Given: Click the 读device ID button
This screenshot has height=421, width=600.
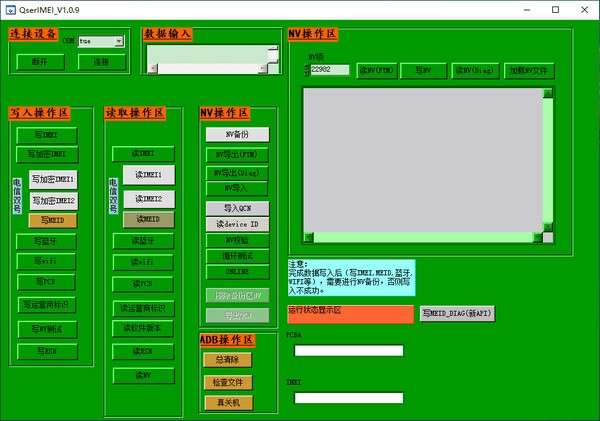Looking at the screenshot, I should click(237, 224).
